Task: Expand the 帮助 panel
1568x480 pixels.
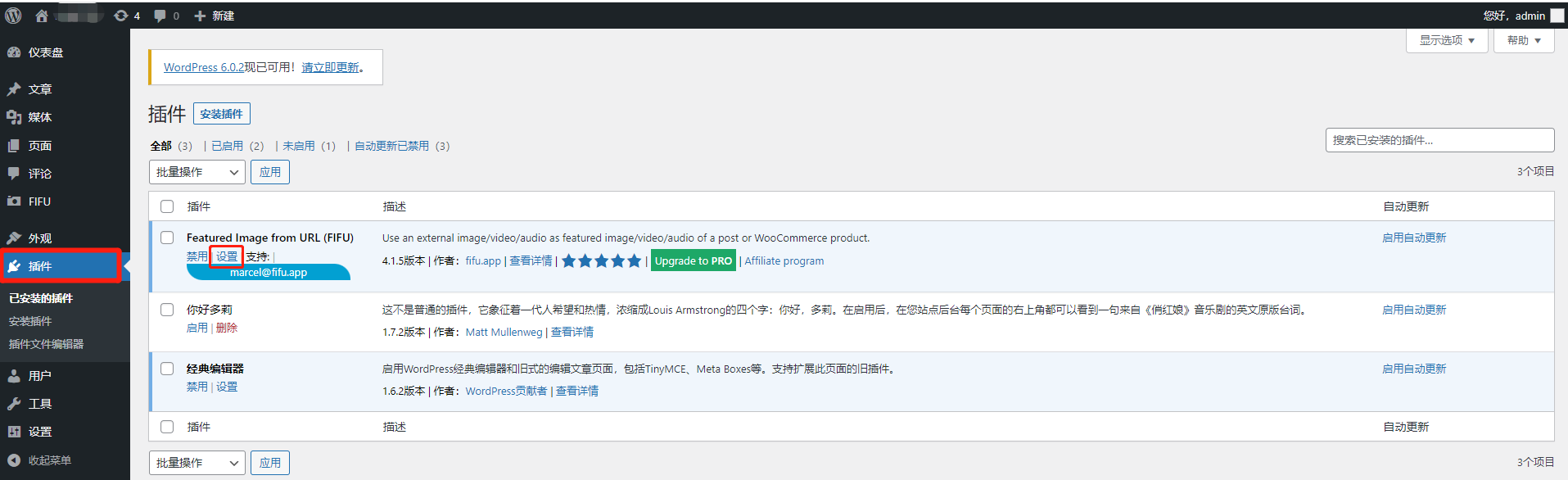Action: 1524,40
